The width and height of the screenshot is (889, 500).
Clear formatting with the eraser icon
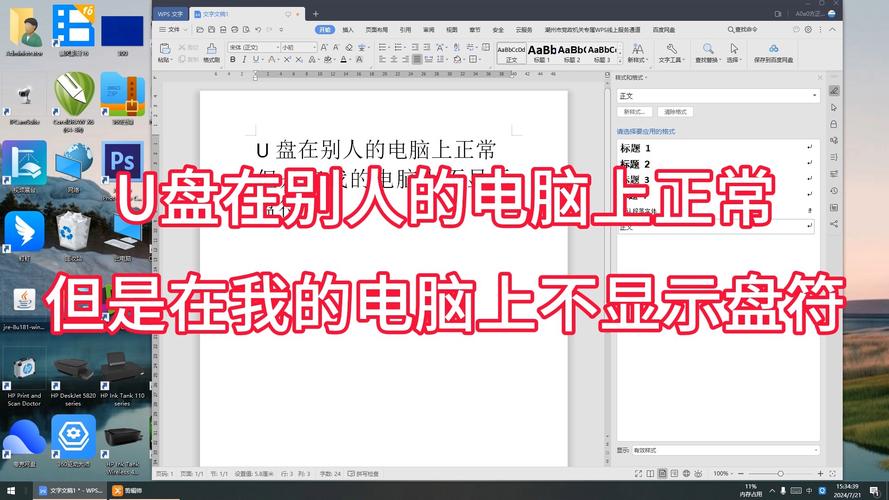349,48
